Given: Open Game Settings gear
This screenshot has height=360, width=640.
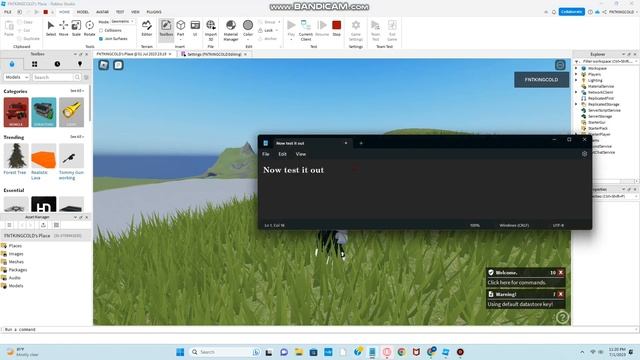Looking at the screenshot, I should [x=356, y=30].
